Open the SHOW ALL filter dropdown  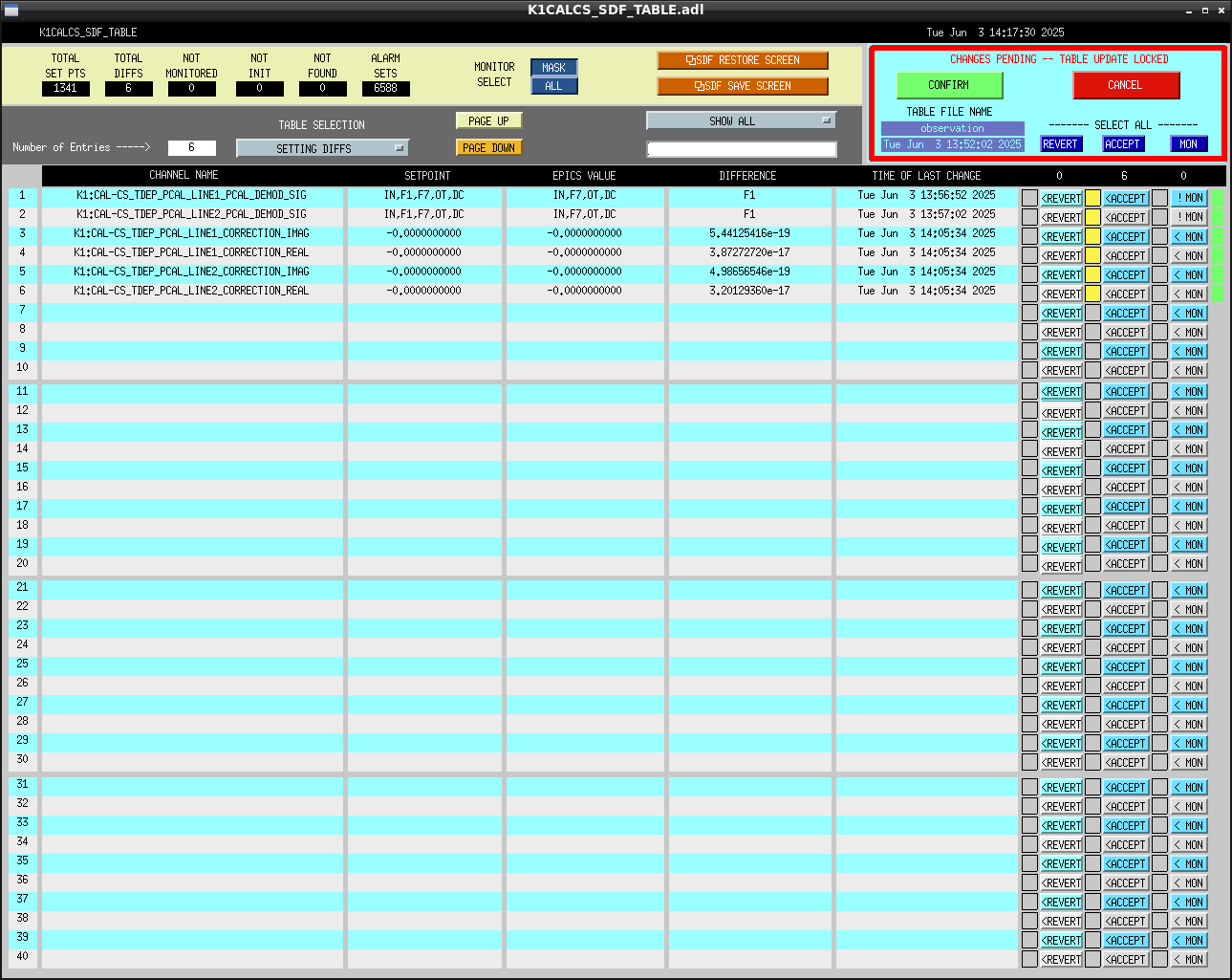(x=741, y=120)
